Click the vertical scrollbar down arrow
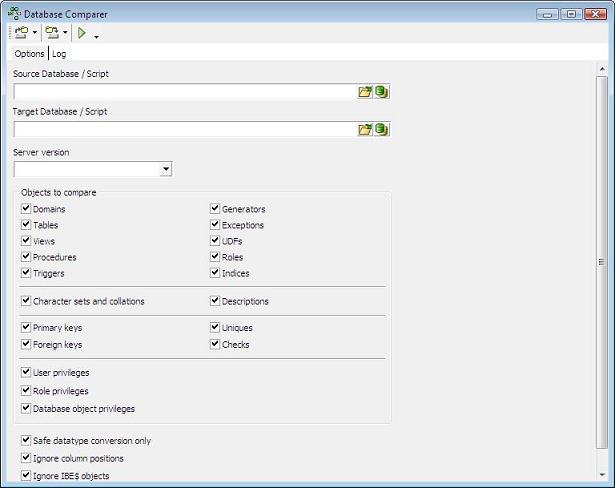The height and width of the screenshot is (488, 615). pyautogui.click(x=601, y=475)
